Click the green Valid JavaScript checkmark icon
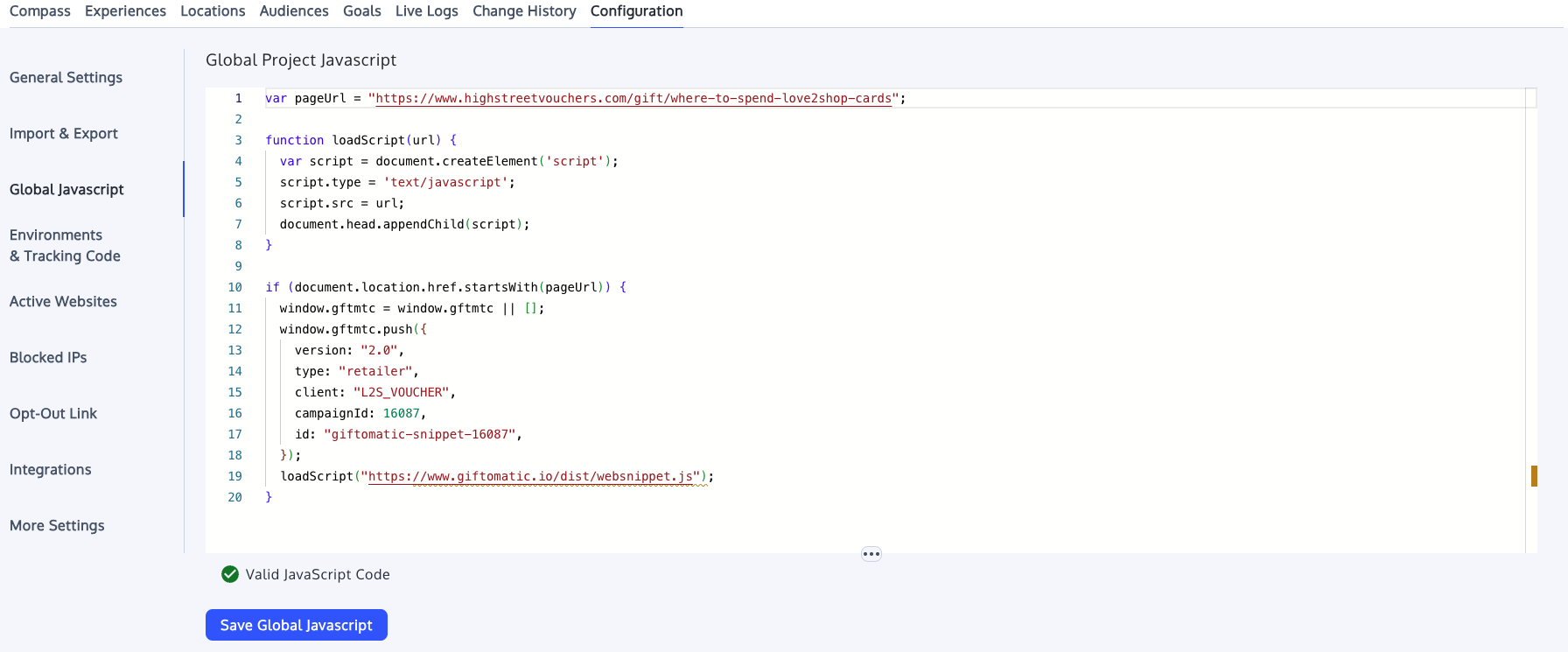 coord(230,574)
